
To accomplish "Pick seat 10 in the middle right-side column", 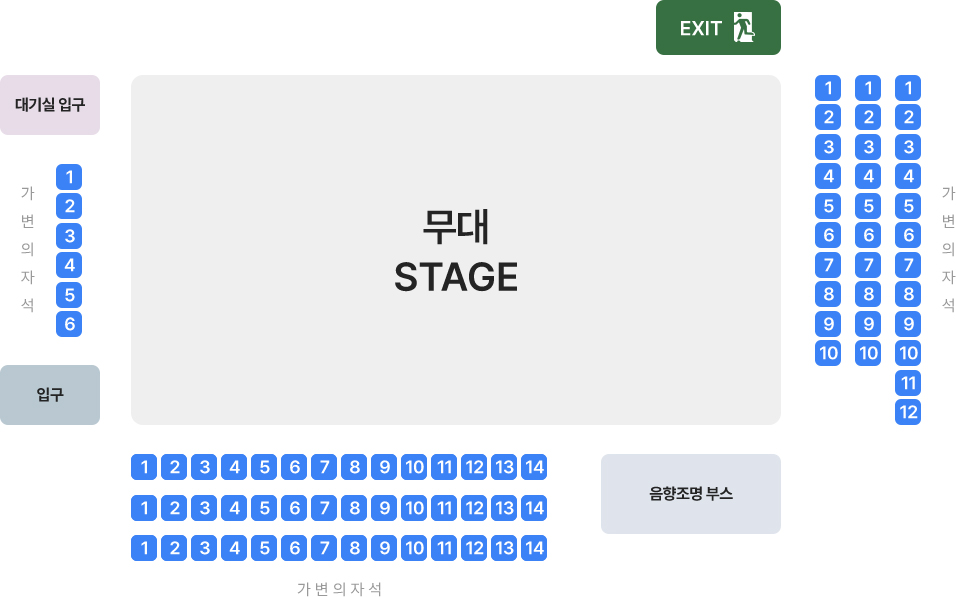I will tap(868, 353).
